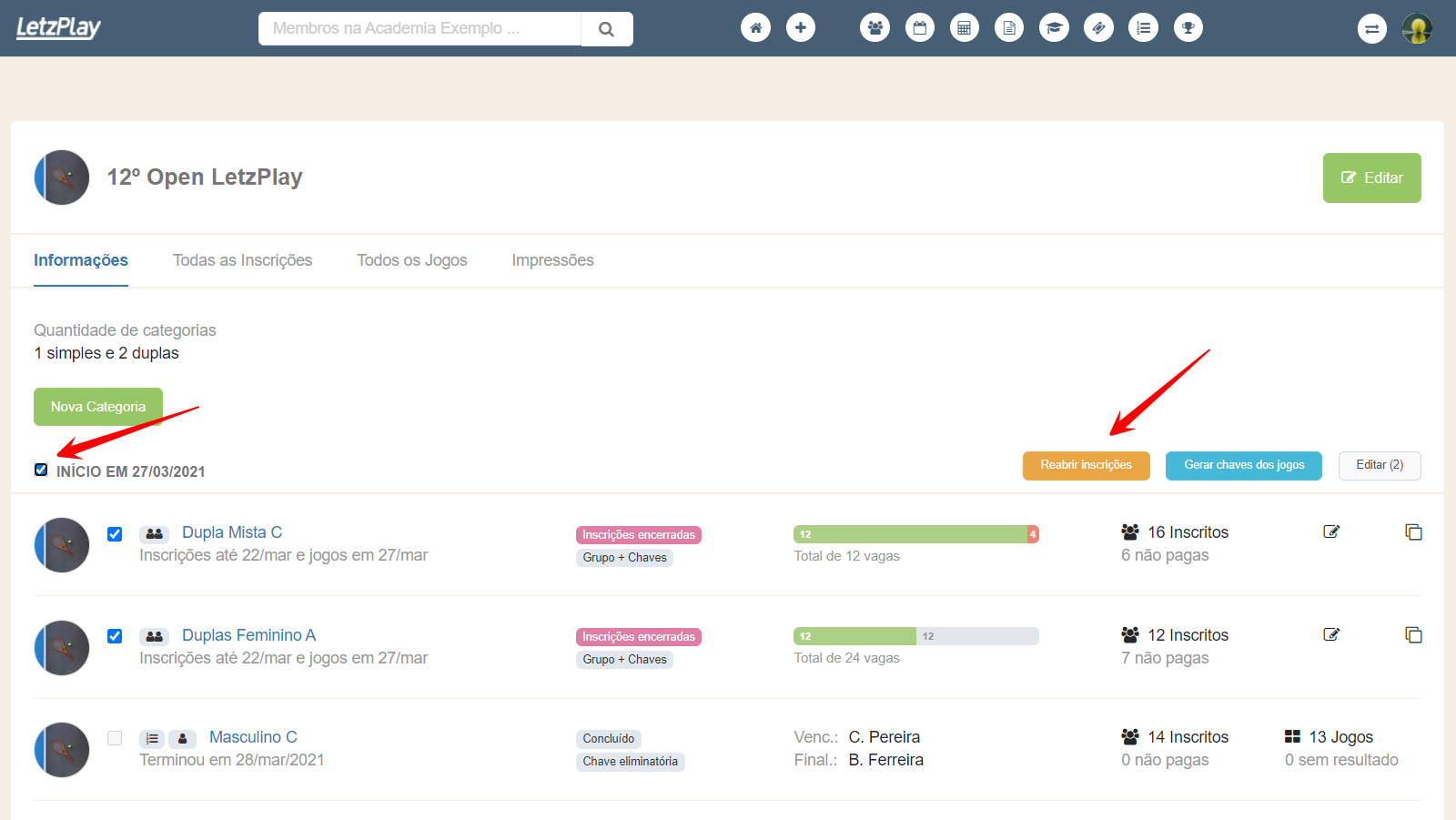Uncheck the Início em 27/03/2021 checkbox
Image resolution: width=1456 pixels, height=820 pixels.
[41, 470]
